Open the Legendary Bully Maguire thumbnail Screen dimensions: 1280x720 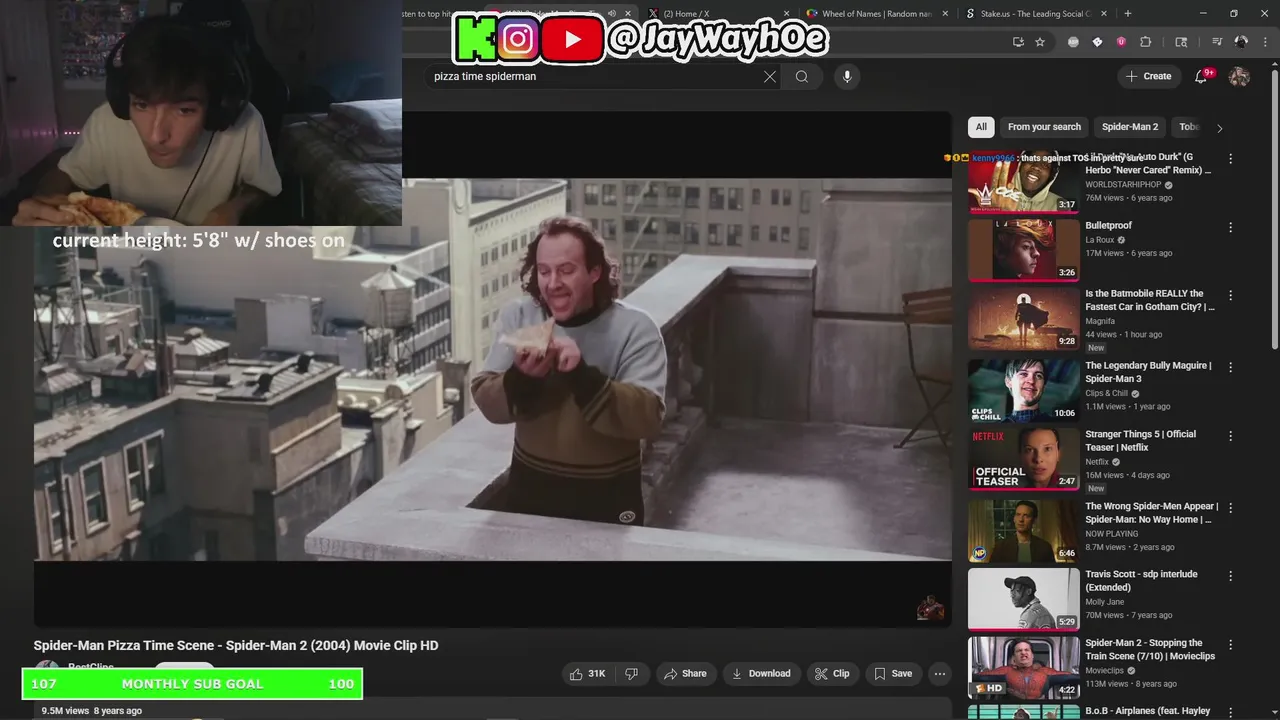(x=1023, y=390)
